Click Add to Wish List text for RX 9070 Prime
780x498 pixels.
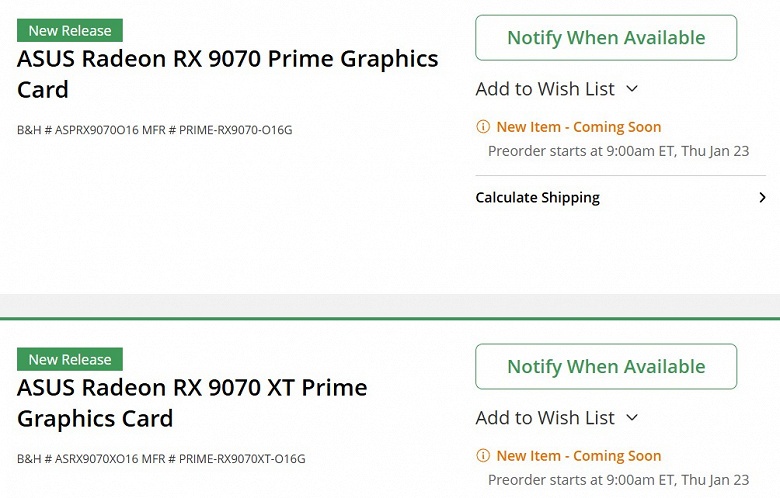(x=545, y=89)
